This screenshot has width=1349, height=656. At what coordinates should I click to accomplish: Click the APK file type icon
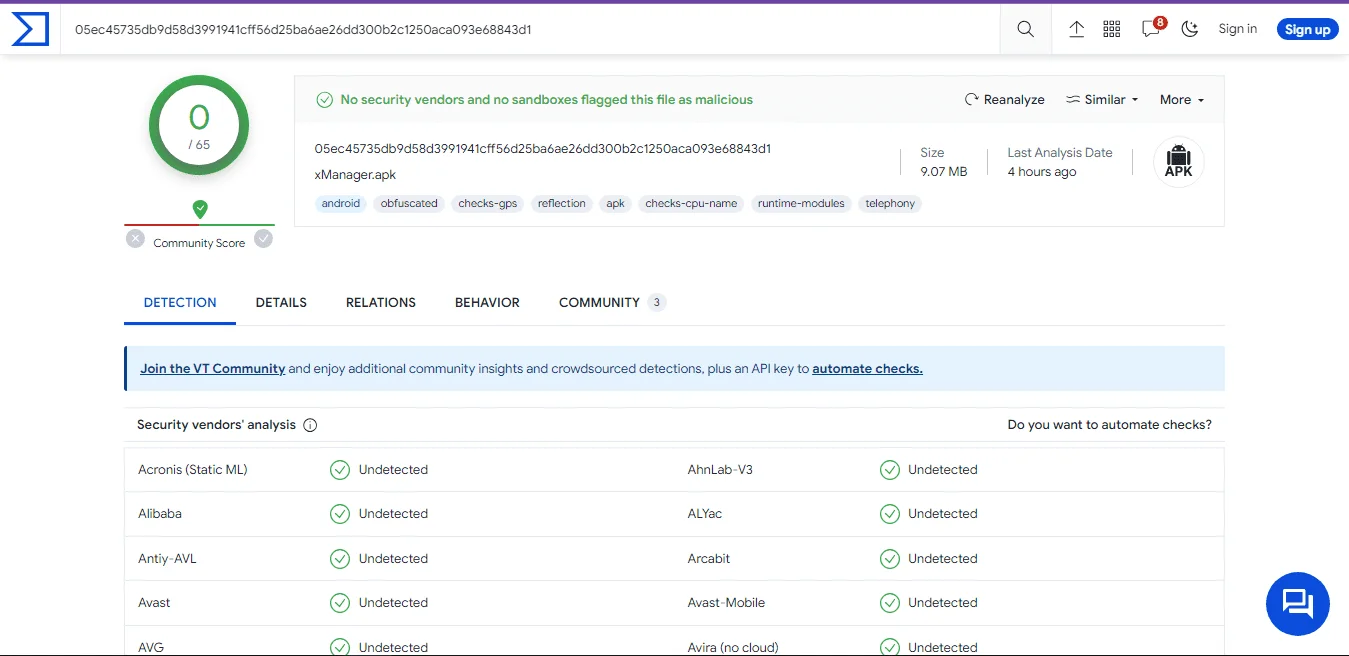pyautogui.click(x=1178, y=161)
